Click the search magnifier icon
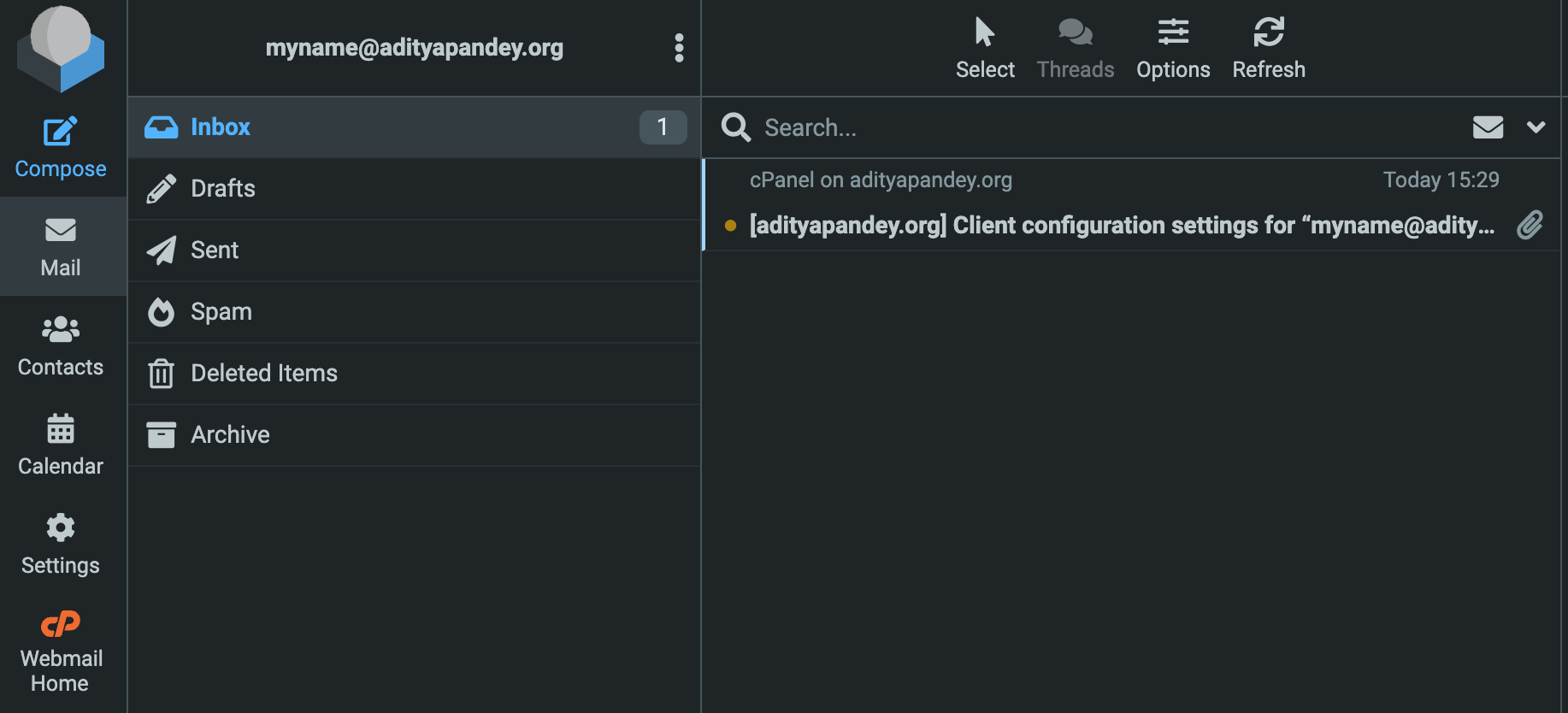The image size is (1568, 713). (x=735, y=127)
